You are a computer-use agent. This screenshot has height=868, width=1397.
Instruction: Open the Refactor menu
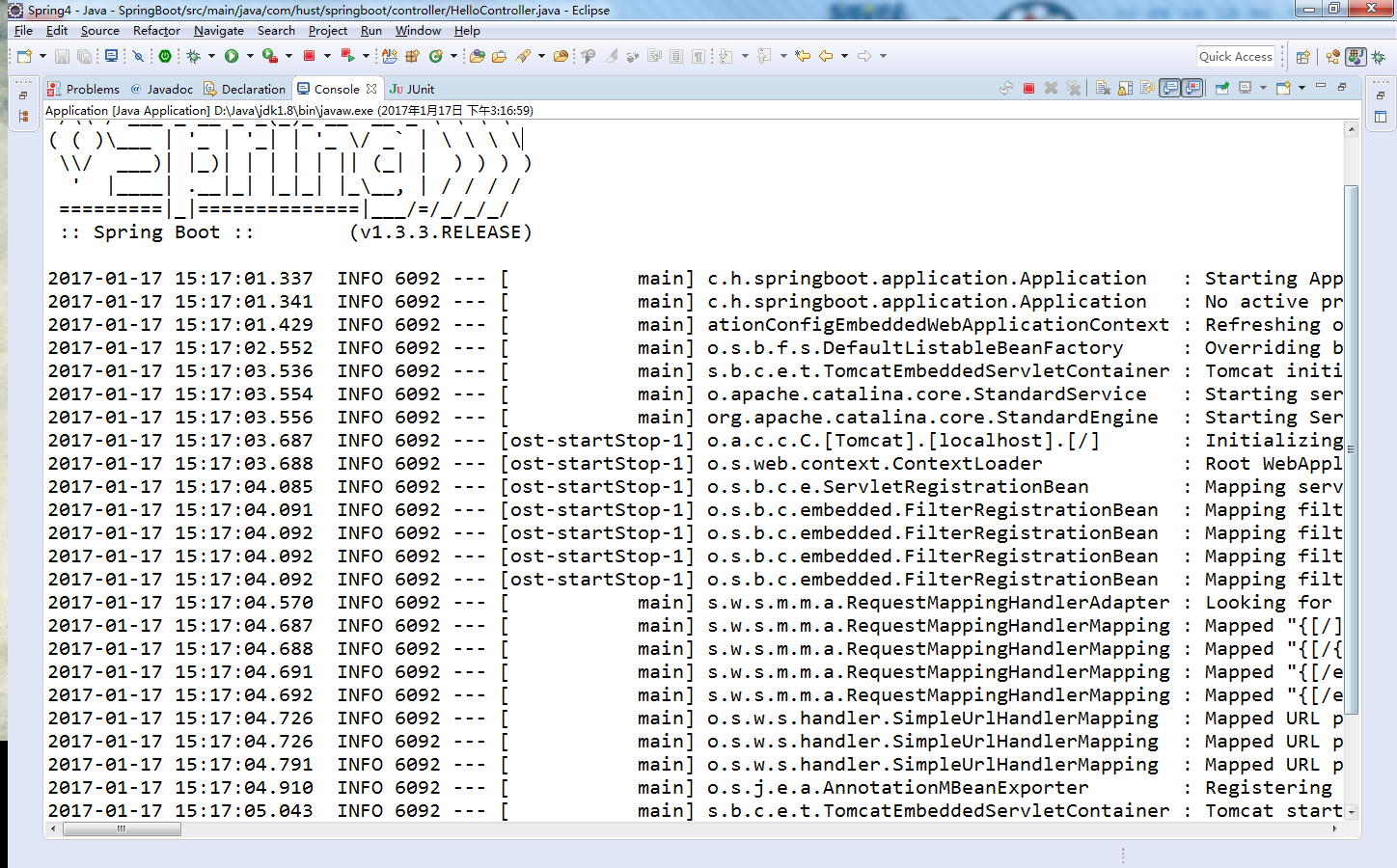click(156, 31)
